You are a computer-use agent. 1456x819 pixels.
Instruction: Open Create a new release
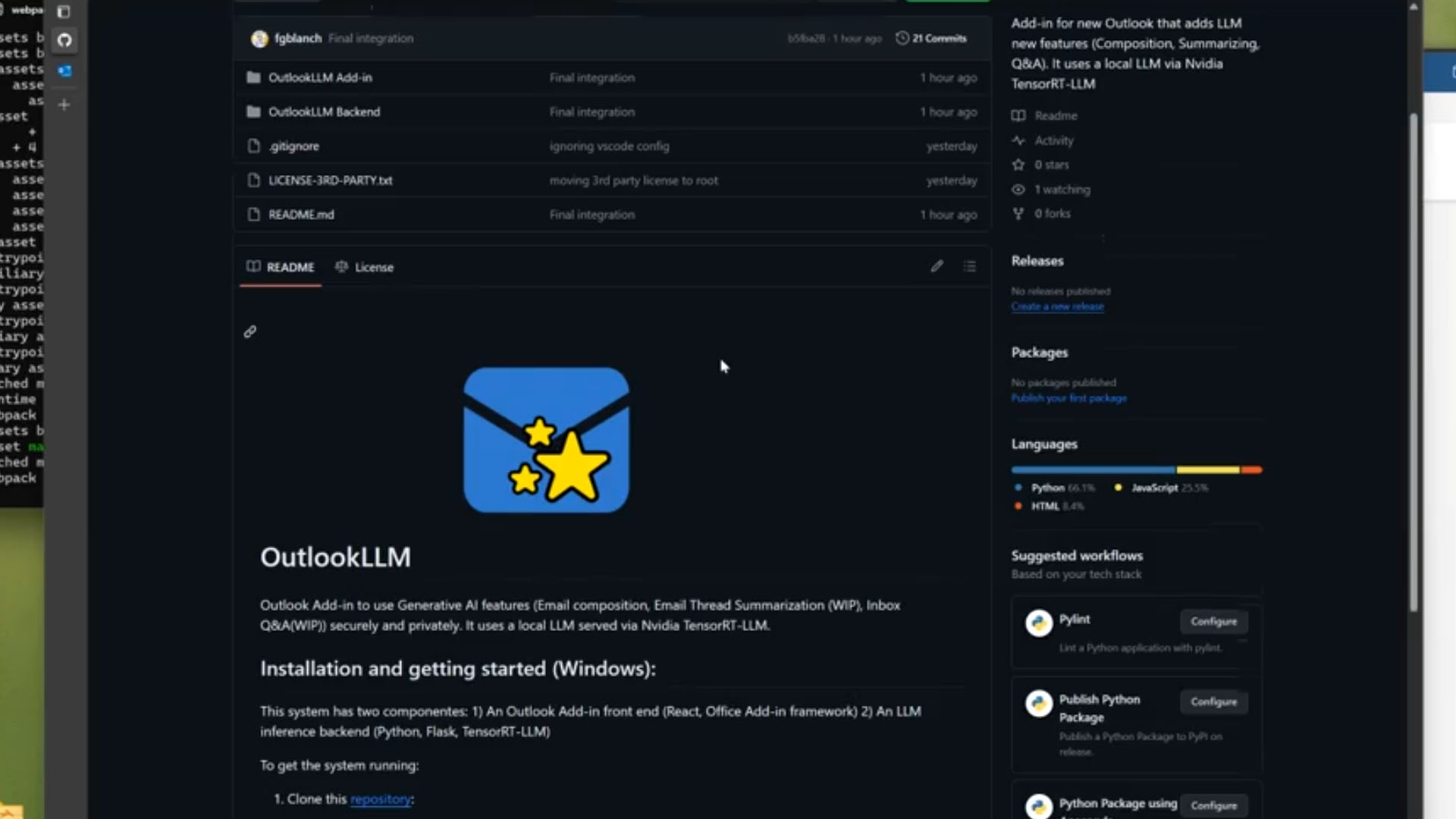point(1057,306)
